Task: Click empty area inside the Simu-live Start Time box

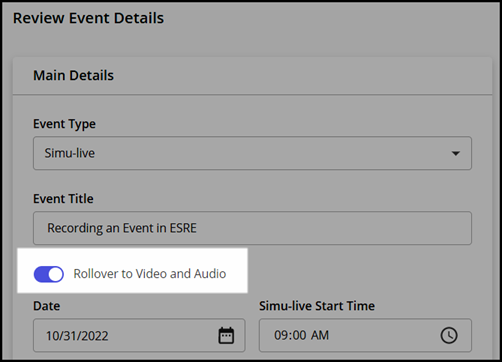Action: [x=383, y=335]
